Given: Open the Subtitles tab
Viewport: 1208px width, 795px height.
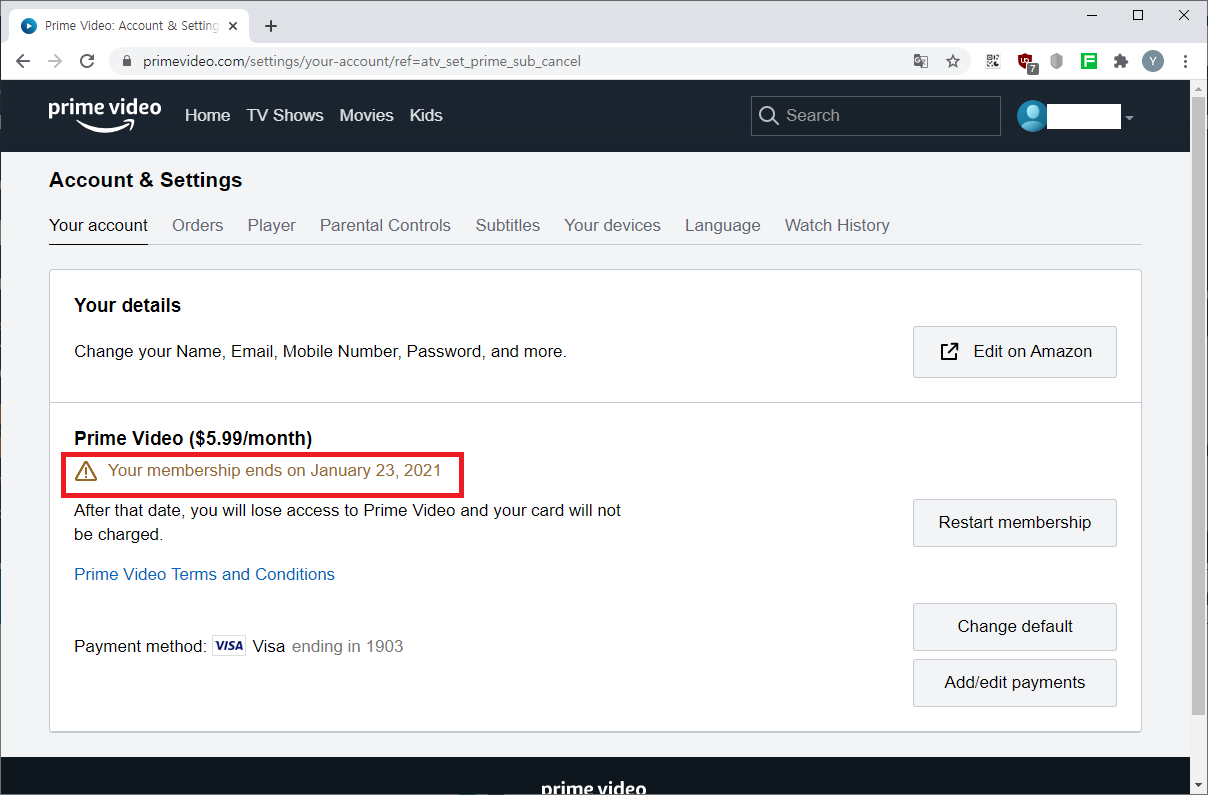Looking at the screenshot, I should 507,226.
